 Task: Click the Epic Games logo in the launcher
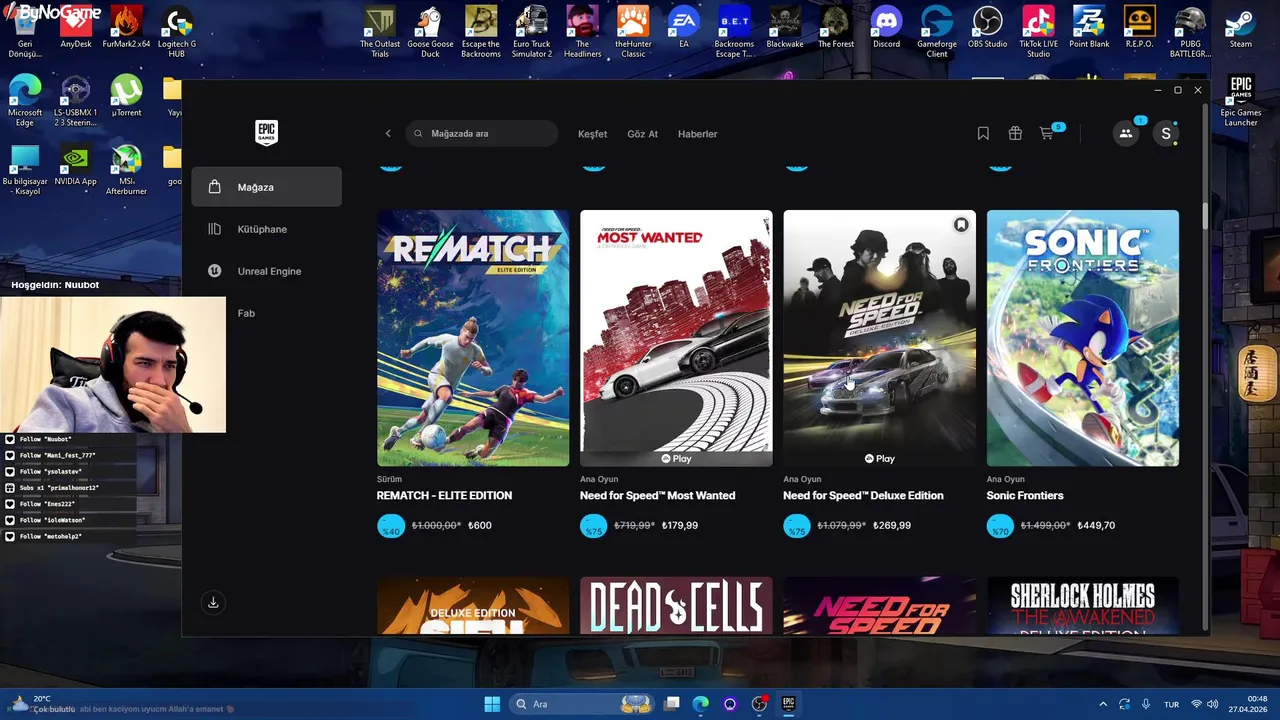(266, 133)
